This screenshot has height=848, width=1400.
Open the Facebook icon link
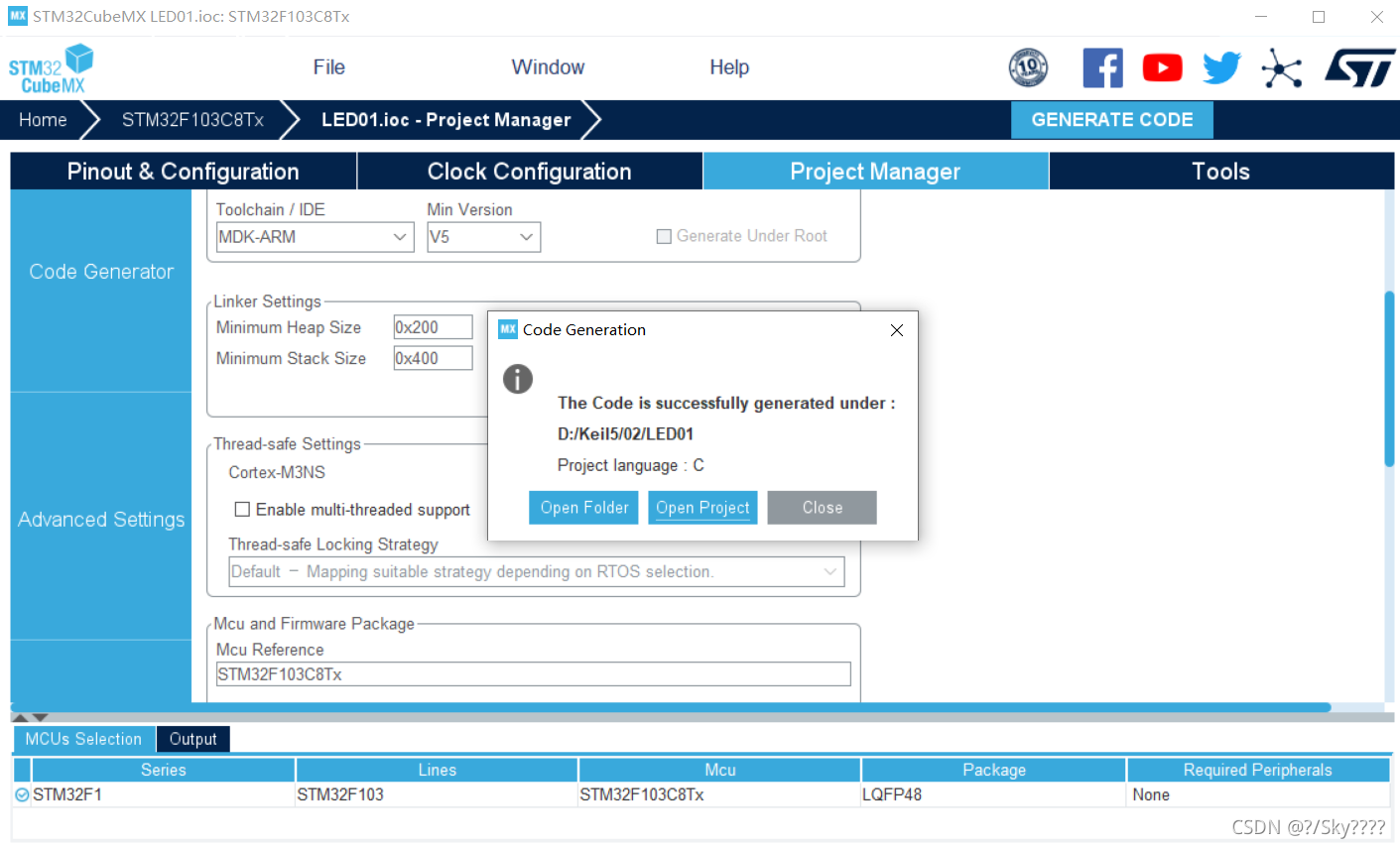click(1102, 67)
